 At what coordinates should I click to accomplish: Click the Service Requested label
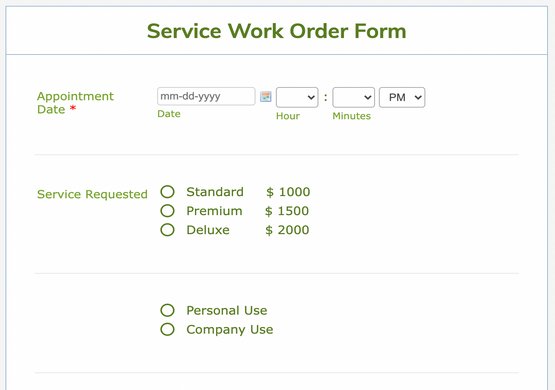pos(92,194)
